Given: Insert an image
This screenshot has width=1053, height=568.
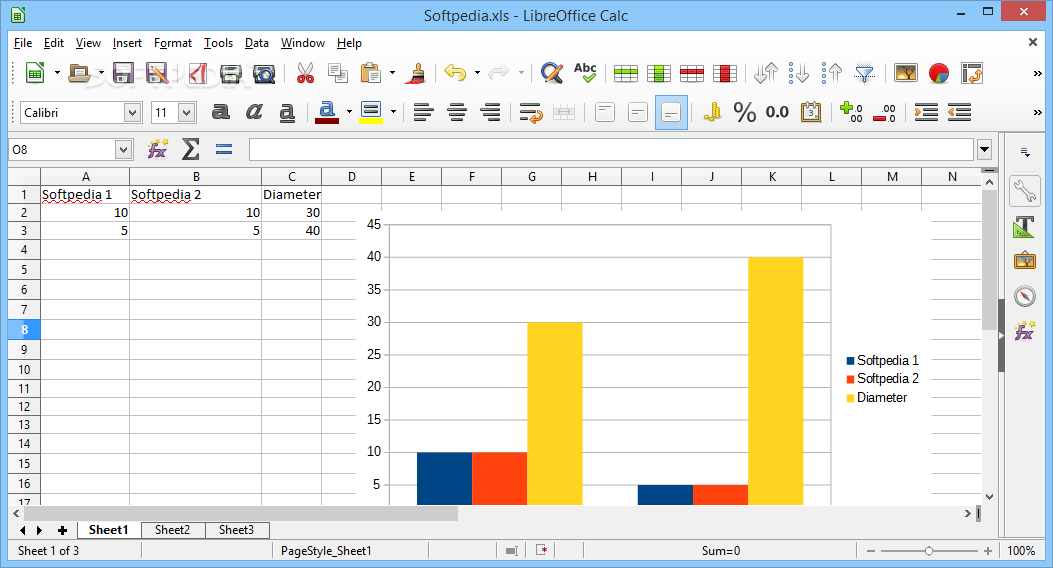Looking at the screenshot, I should pos(905,73).
